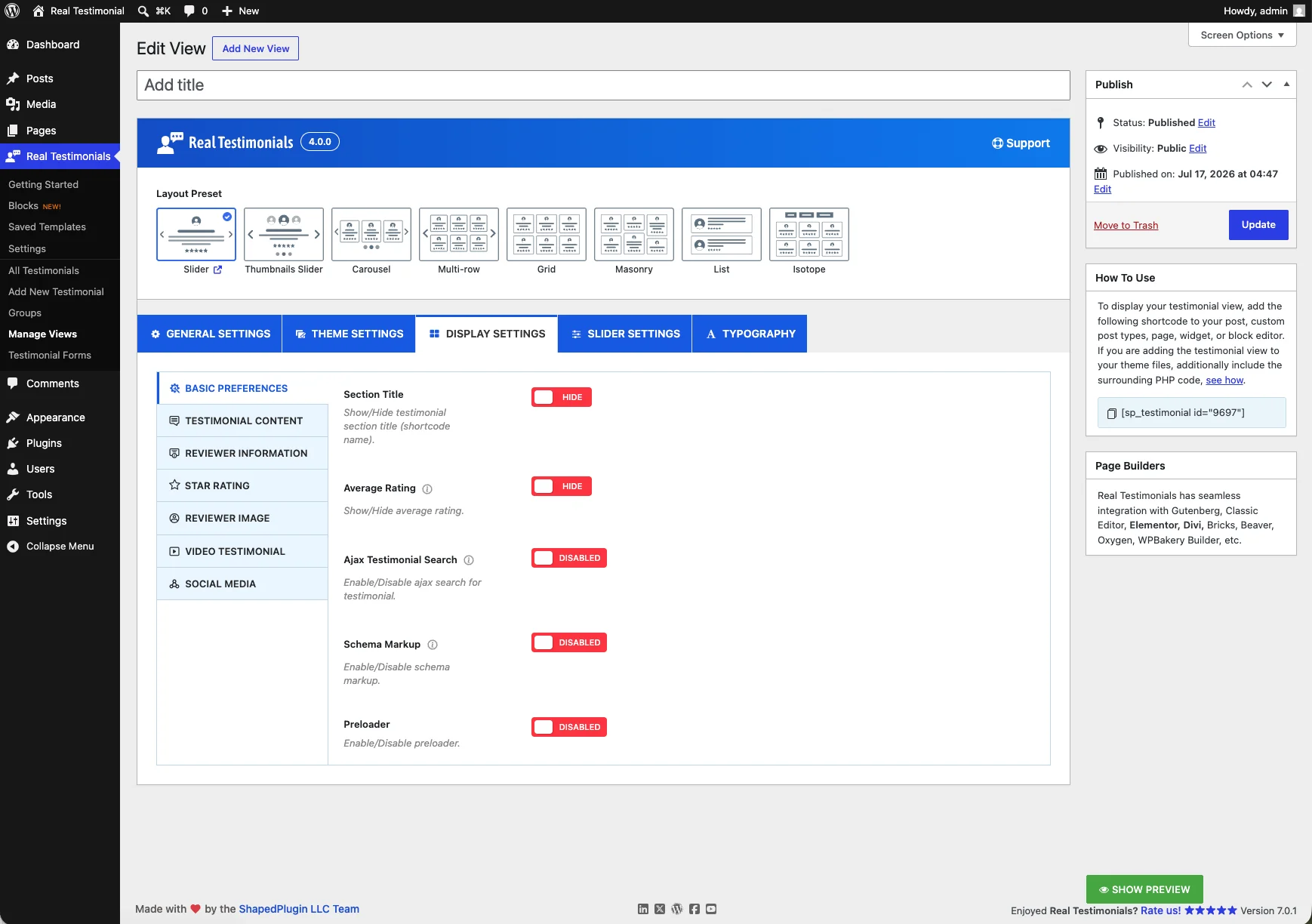Select the Slider layout preset
The width and height of the screenshot is (1312, 924).
[196, 234]
